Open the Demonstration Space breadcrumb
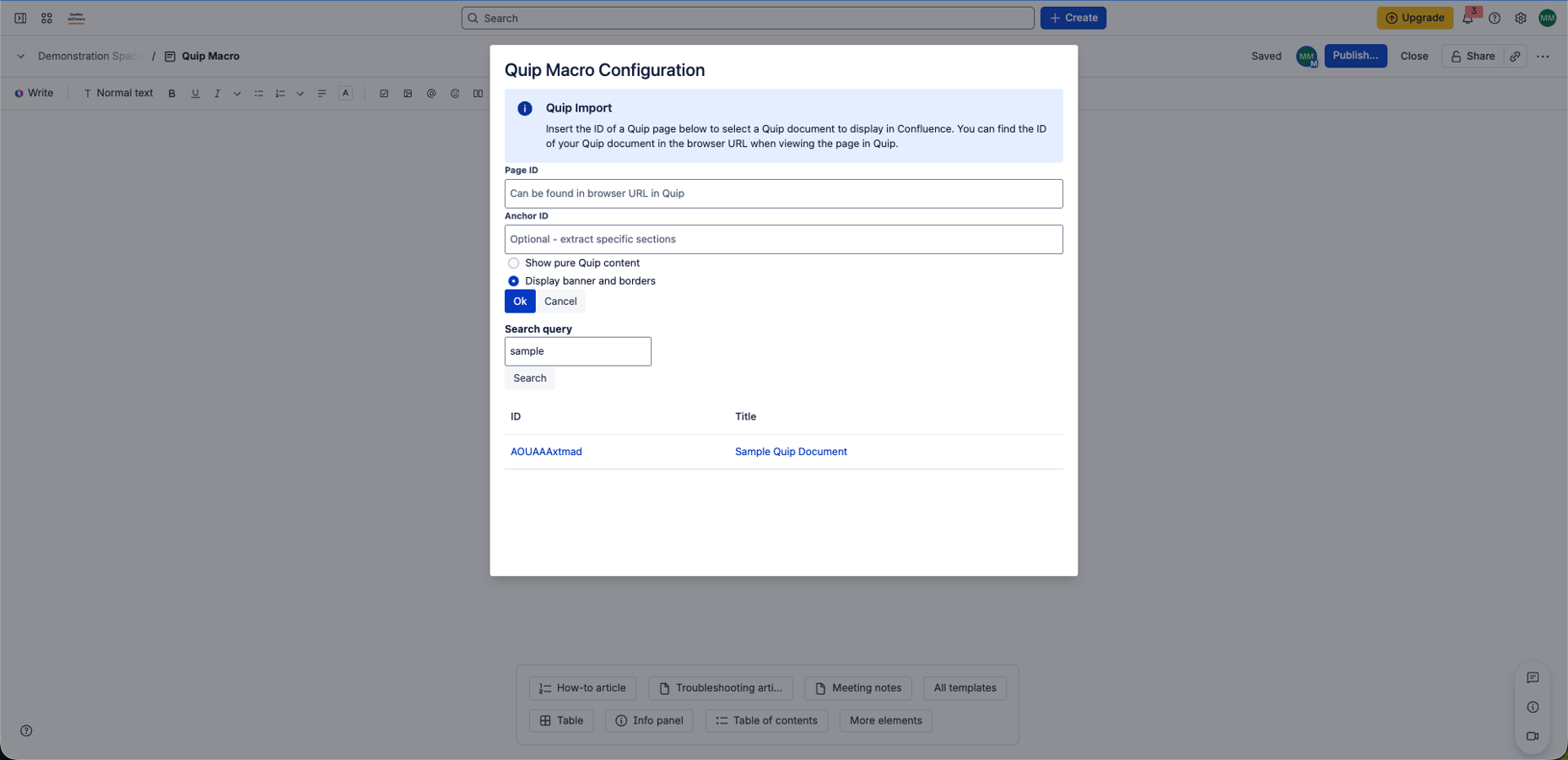Image resolution: width=1568 pixels, height=760 pixels. pos(89,57)
